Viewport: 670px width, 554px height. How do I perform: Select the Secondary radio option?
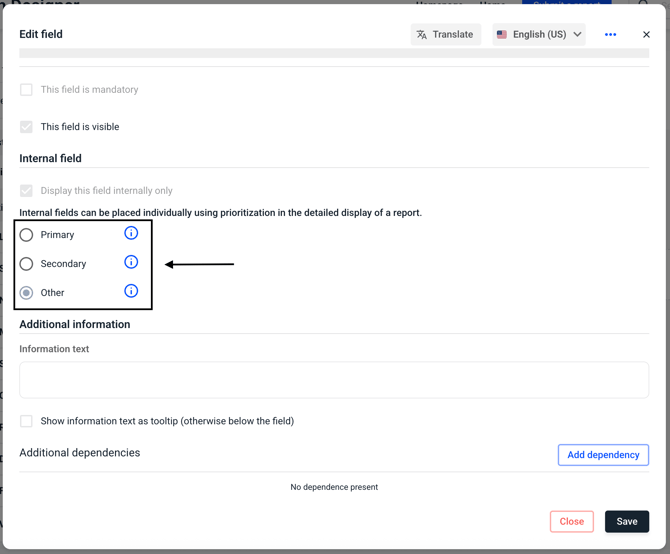pos(27,264)
